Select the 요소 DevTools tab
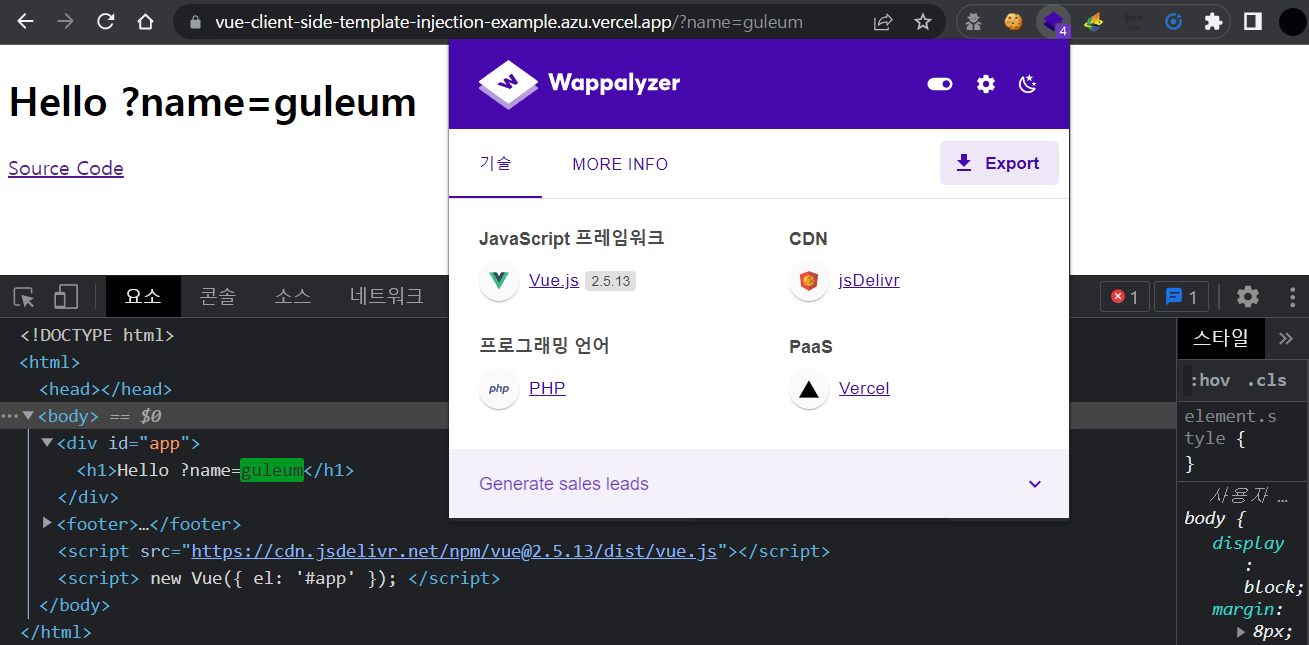The width and height of the screenshot is (1309, 645). pyautogui.click(x=143, y=297)
